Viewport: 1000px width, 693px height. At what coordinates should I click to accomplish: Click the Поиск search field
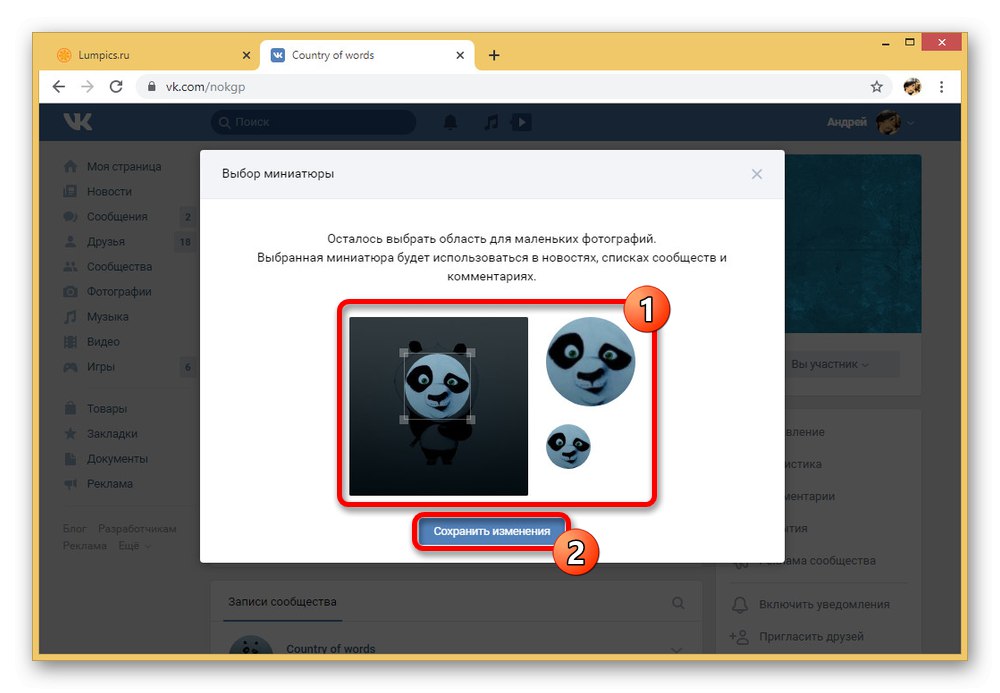click(x=313, y=122)
